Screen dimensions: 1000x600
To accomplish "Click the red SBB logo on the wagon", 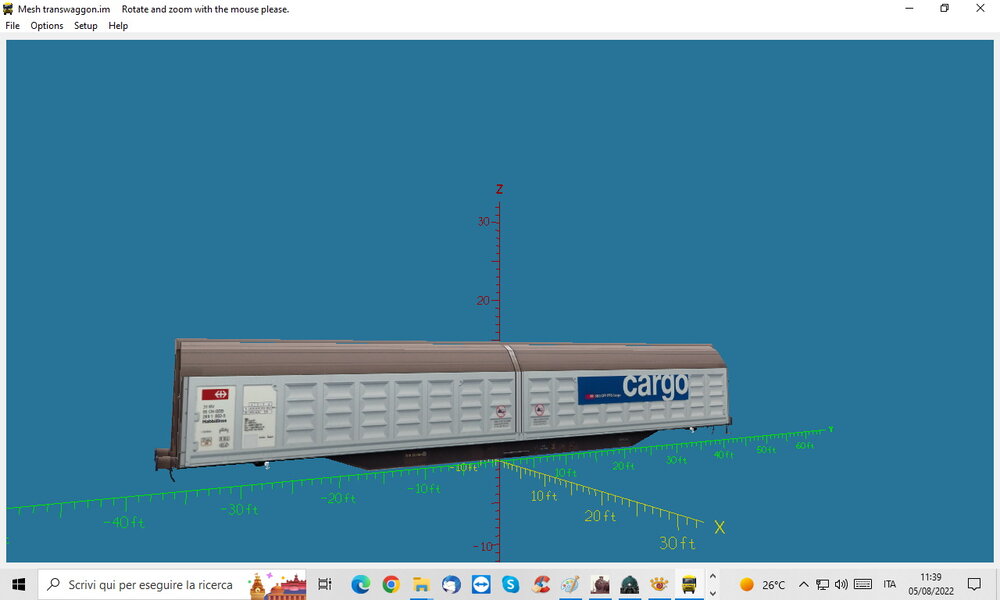I will (215, 394).
